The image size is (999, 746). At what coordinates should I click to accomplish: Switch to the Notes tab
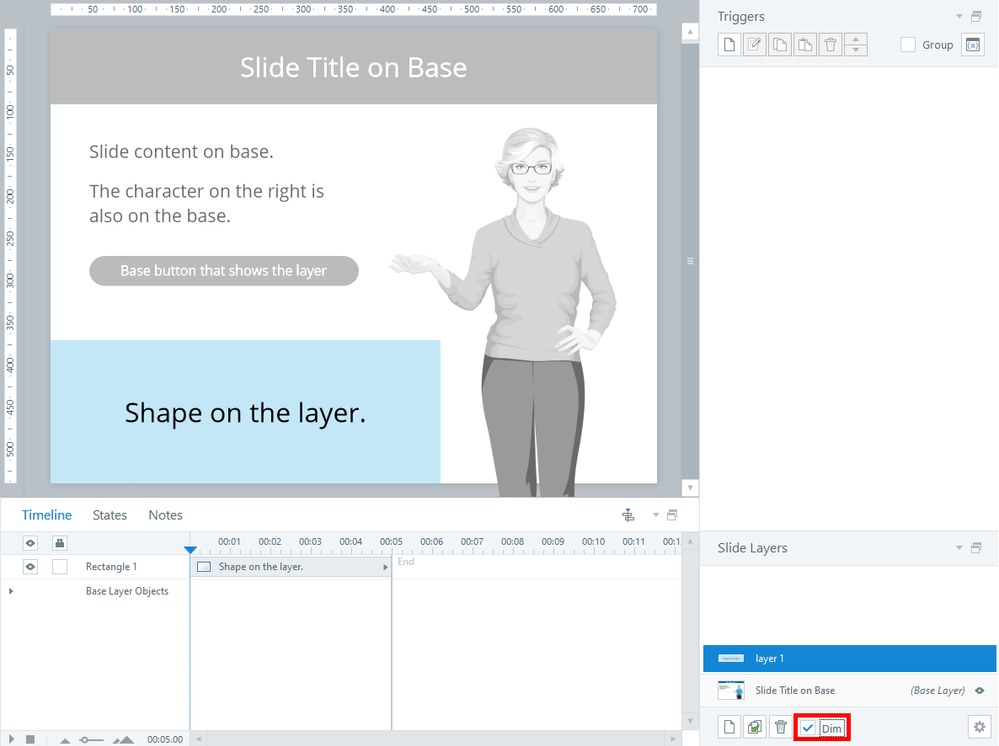point(166,515)
